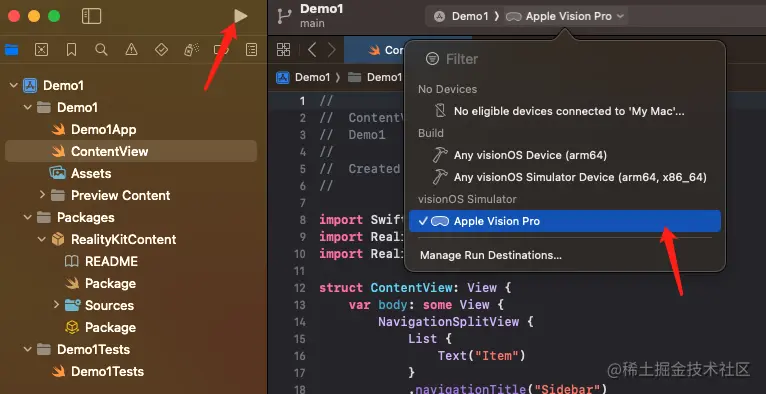Select Apple Vision Pro simulator

coord(565,221)
